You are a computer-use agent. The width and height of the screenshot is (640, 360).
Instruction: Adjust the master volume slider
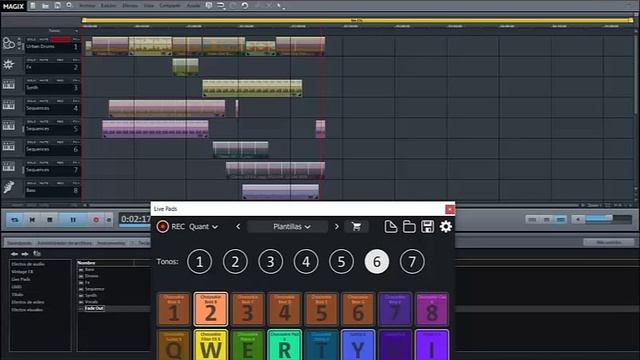609,220
